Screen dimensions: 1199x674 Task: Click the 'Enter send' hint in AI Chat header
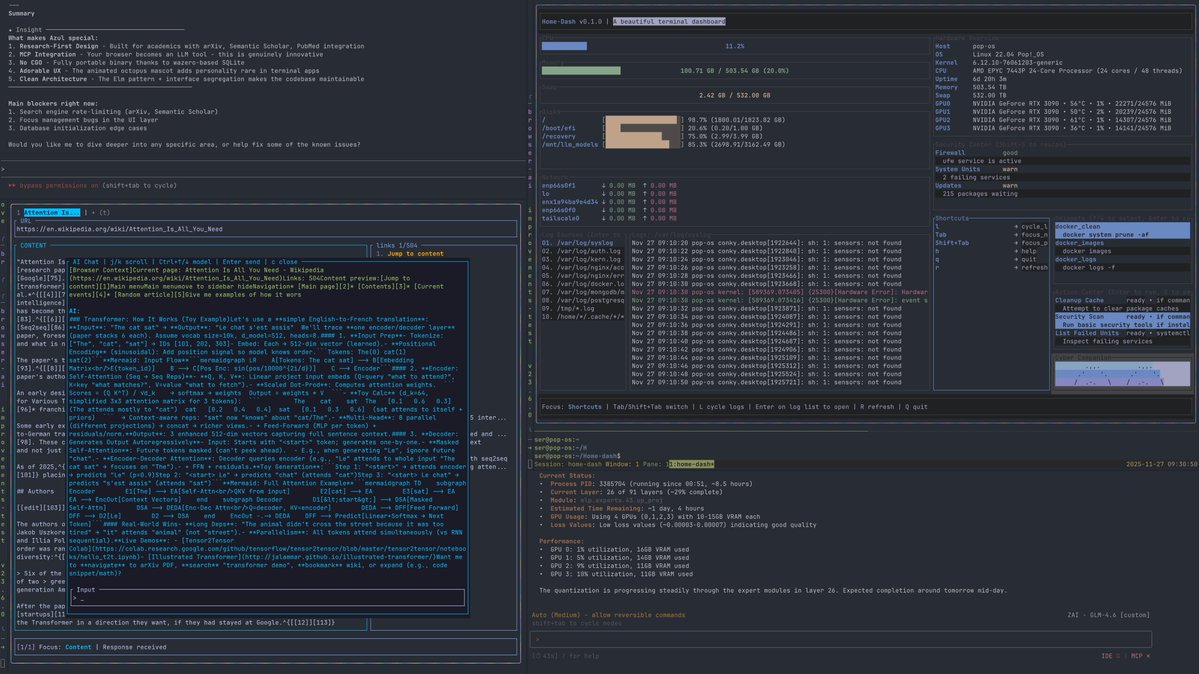click(242, 262)
